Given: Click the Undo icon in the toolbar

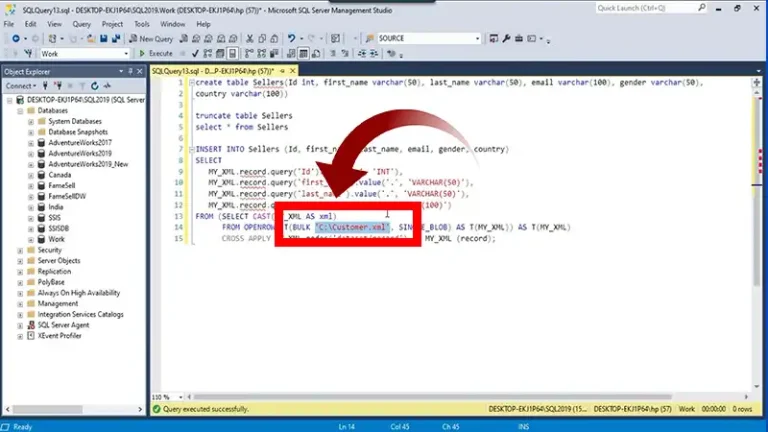Looking at the screenshot, I should [291, 38].
